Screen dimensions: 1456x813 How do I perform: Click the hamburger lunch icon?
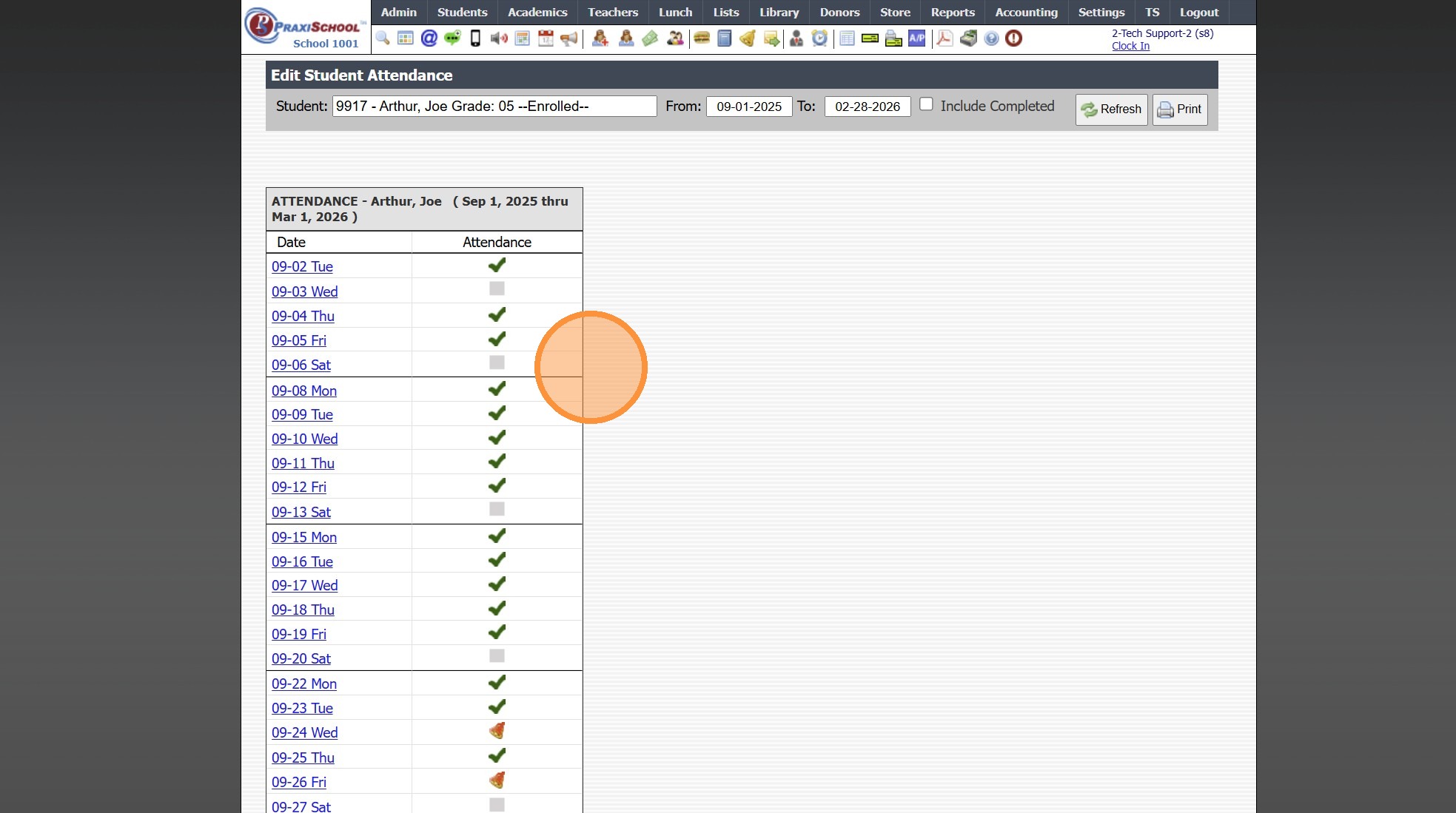click(x=702, y=38)
